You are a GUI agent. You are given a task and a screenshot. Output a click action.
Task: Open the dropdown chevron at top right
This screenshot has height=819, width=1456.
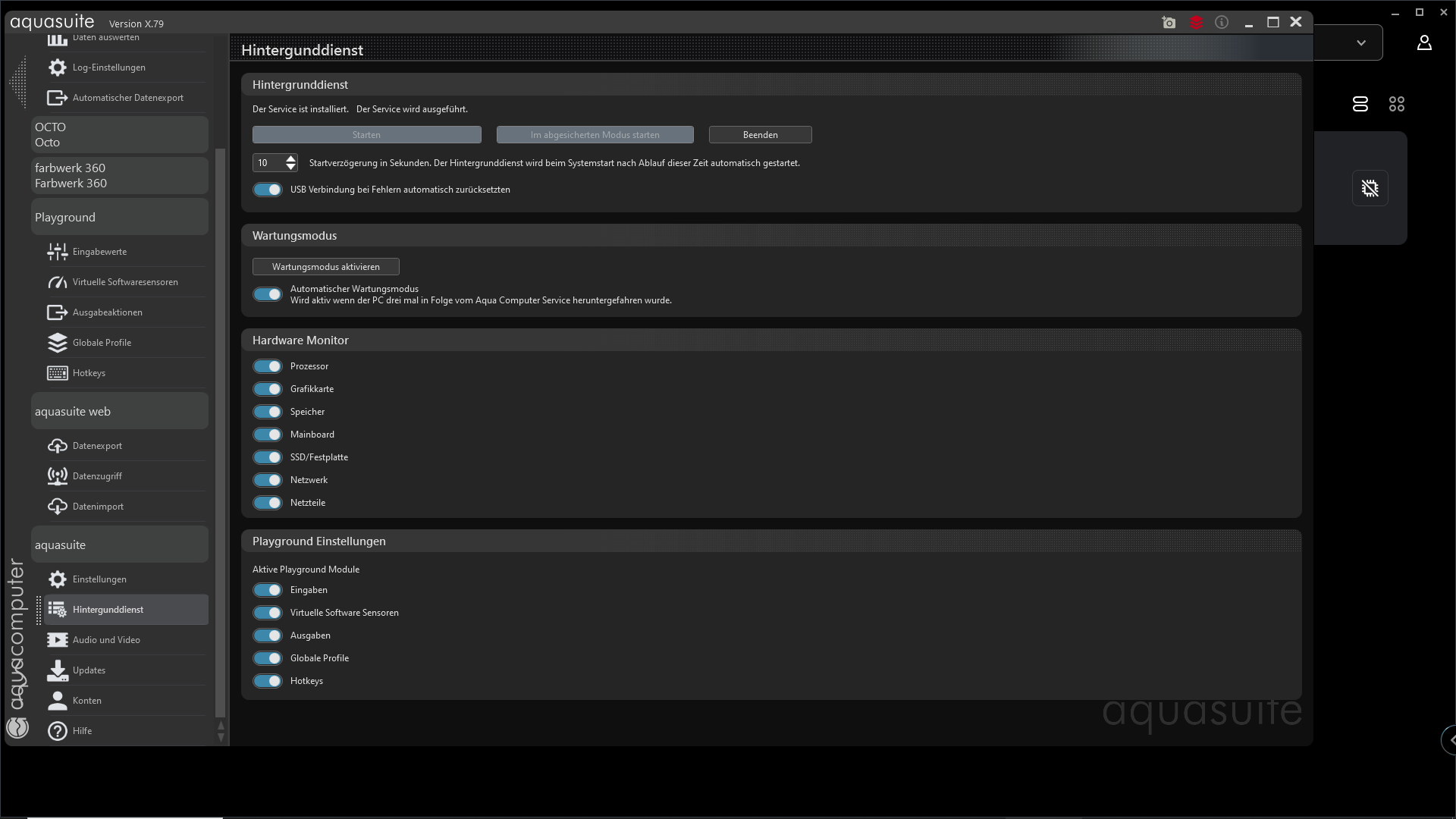[1361, 43]
